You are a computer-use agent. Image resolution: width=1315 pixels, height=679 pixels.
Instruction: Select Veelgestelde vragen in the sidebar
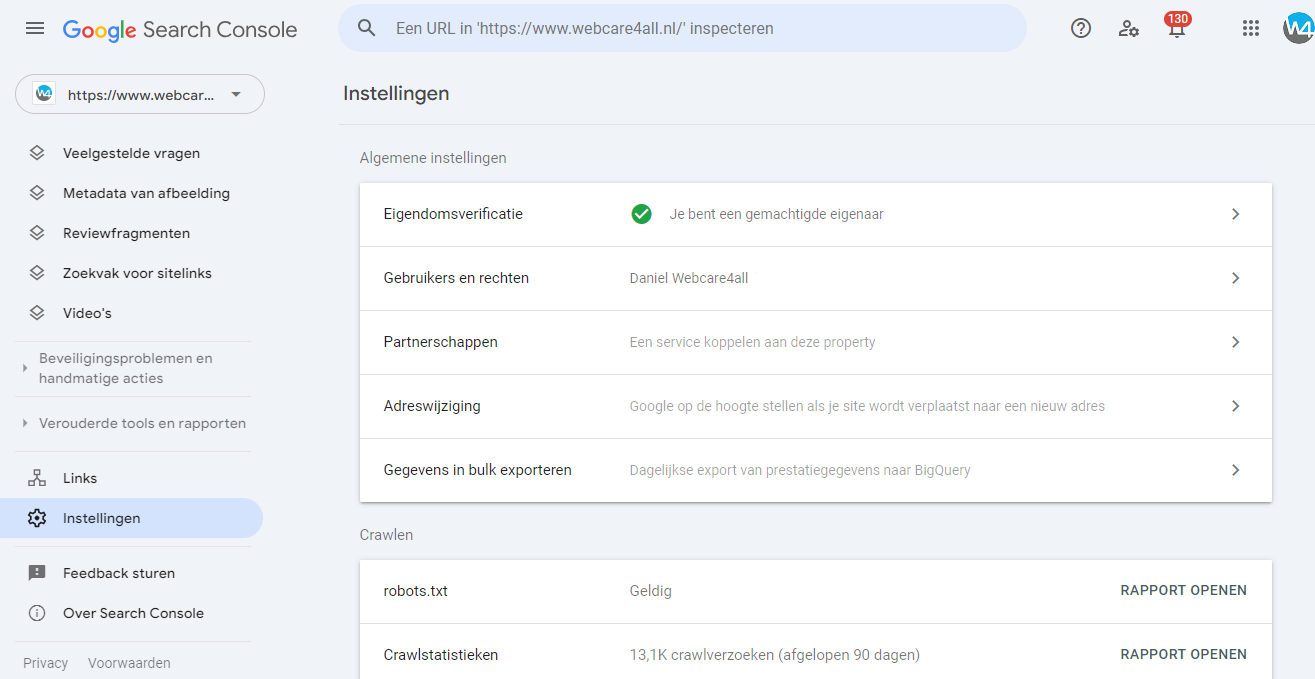click(131, 152)
